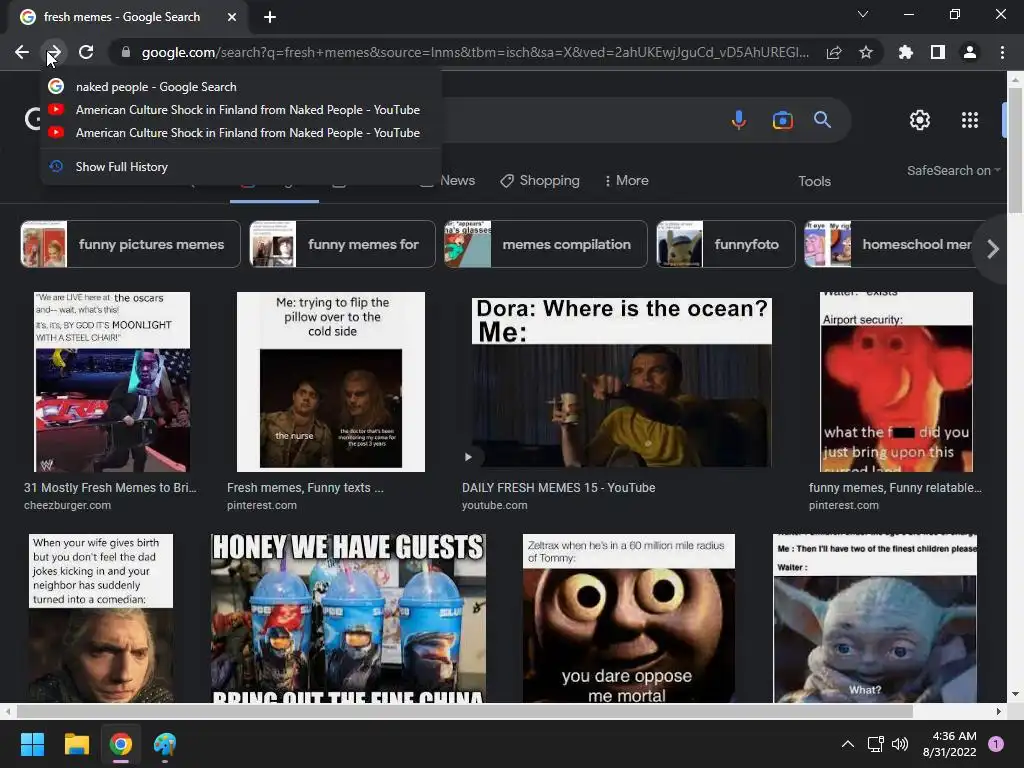This screenshot has width=1024, height=768.
Task: Open the Moonlight steel chair meme image
Action: (112, 381)
